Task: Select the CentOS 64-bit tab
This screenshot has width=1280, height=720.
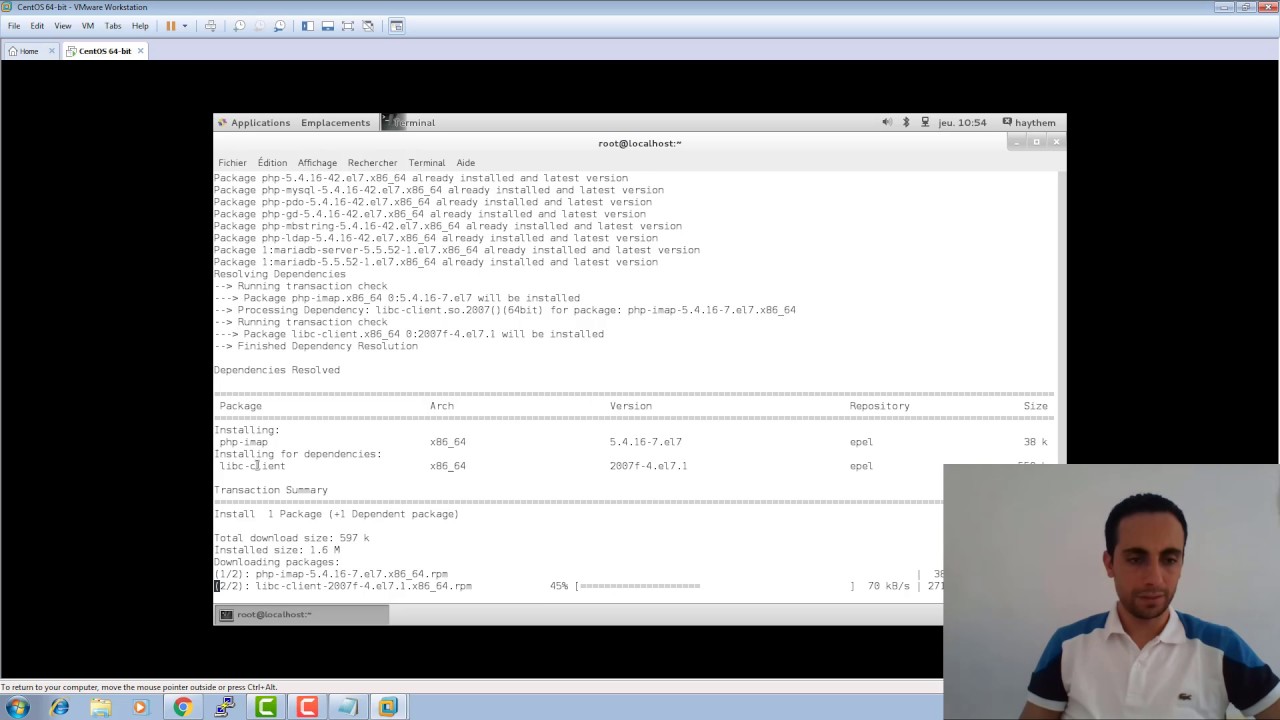Action: [x=98, y=51]
